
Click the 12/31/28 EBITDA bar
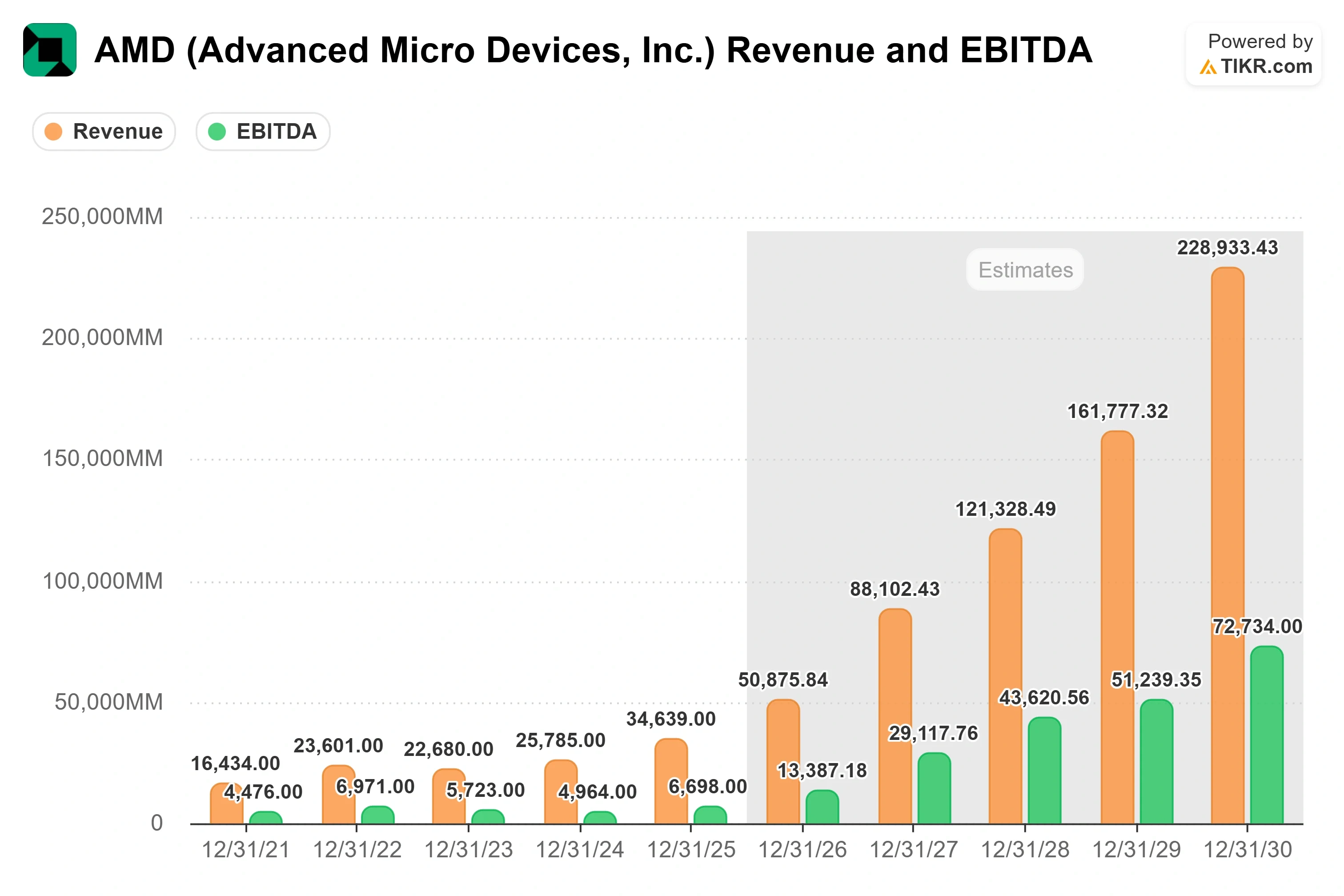[x=1044, y=770]
